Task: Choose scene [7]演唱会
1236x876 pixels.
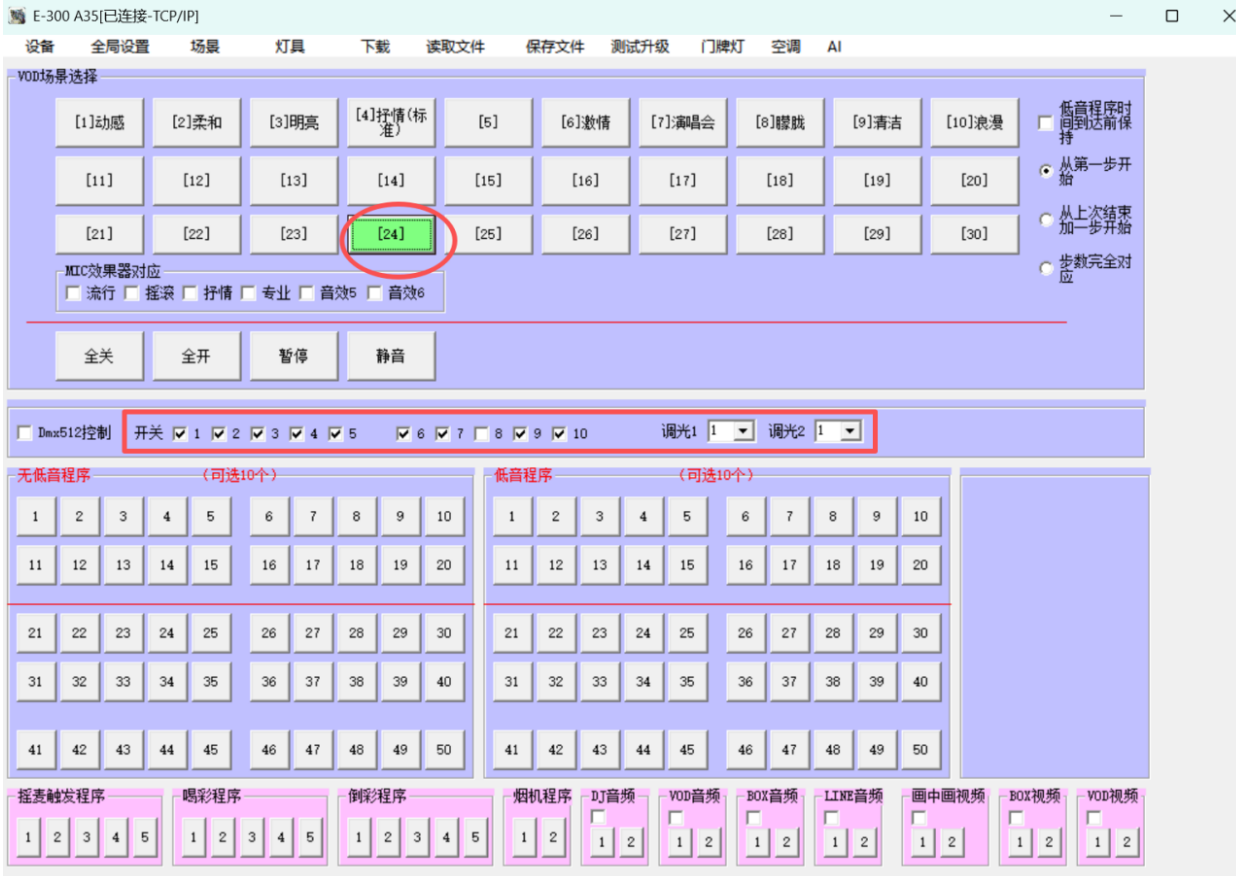Action: pos(681,123)
